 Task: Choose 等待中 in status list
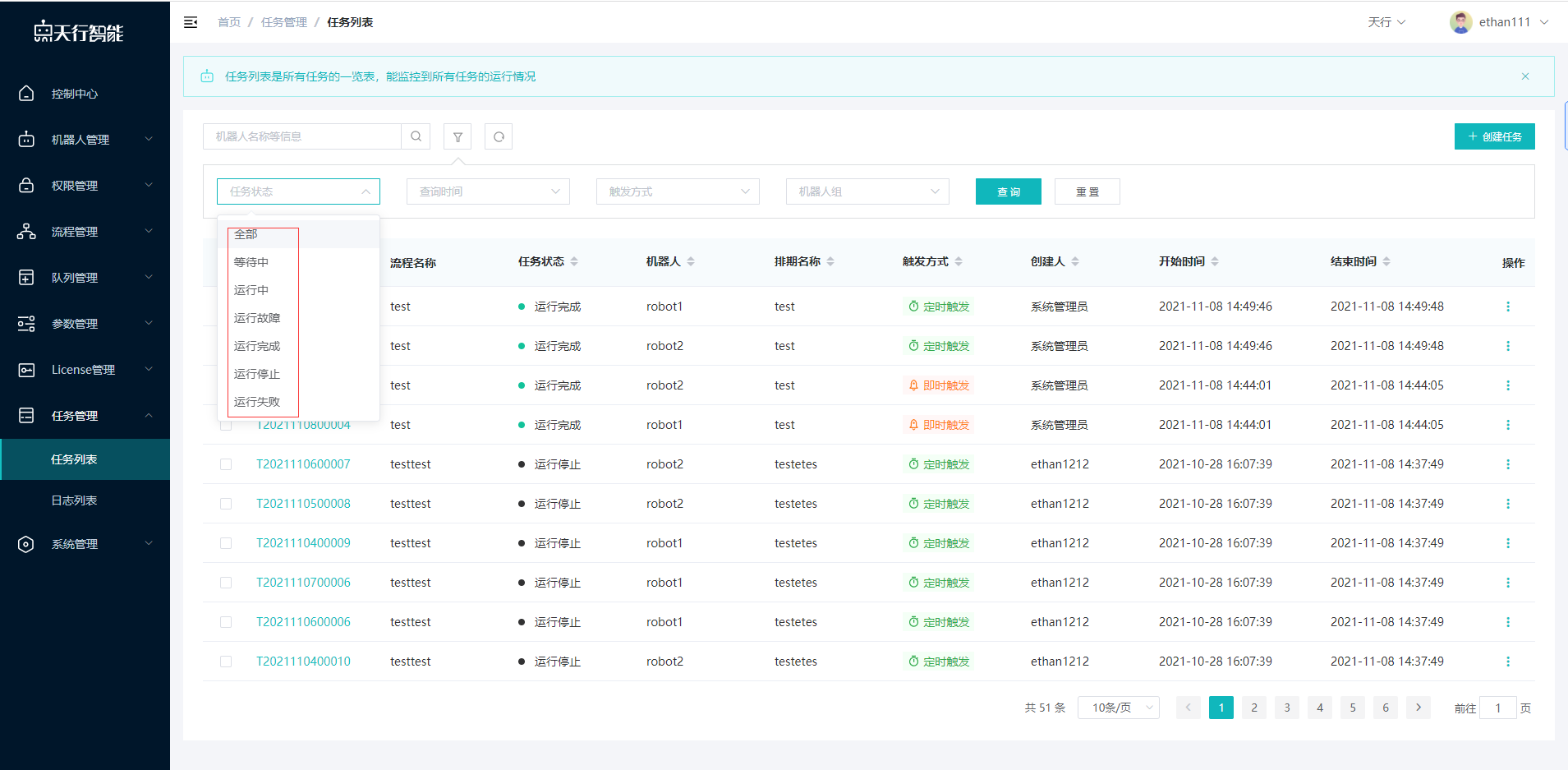[x=298, y=262]
